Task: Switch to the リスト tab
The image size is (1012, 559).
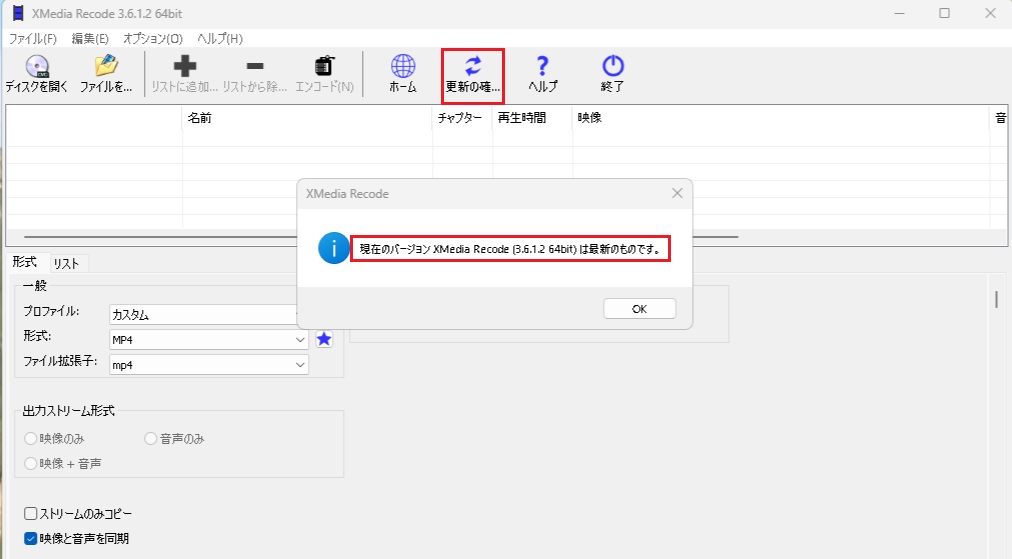Action: [x=66, y=263]
